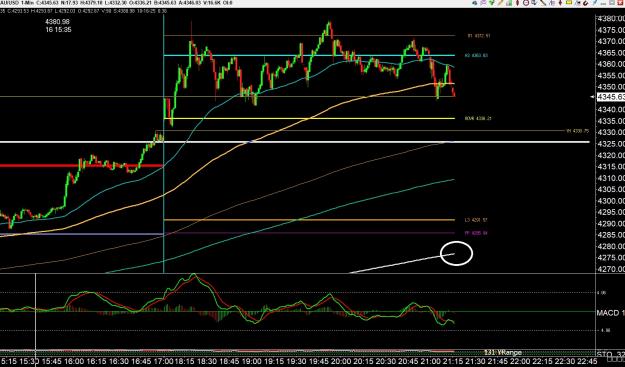
Task: Click the AUDUSD 1-Min chart title text
Action: pyautogui.click(x=16, y=3)
